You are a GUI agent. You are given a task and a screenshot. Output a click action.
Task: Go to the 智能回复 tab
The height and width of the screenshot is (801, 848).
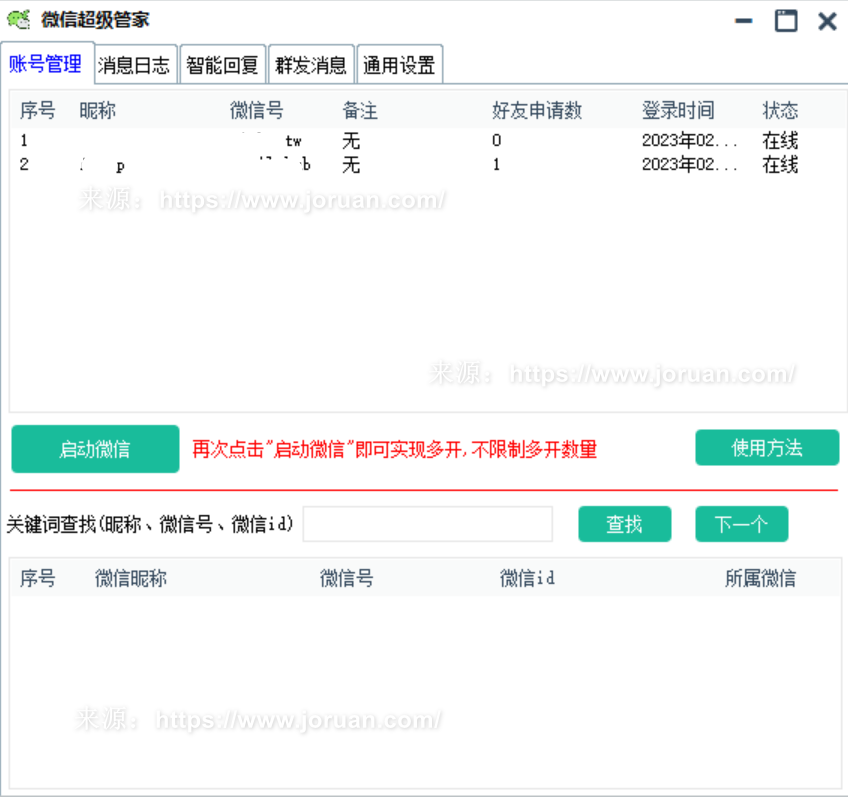[x=222, y=66]
